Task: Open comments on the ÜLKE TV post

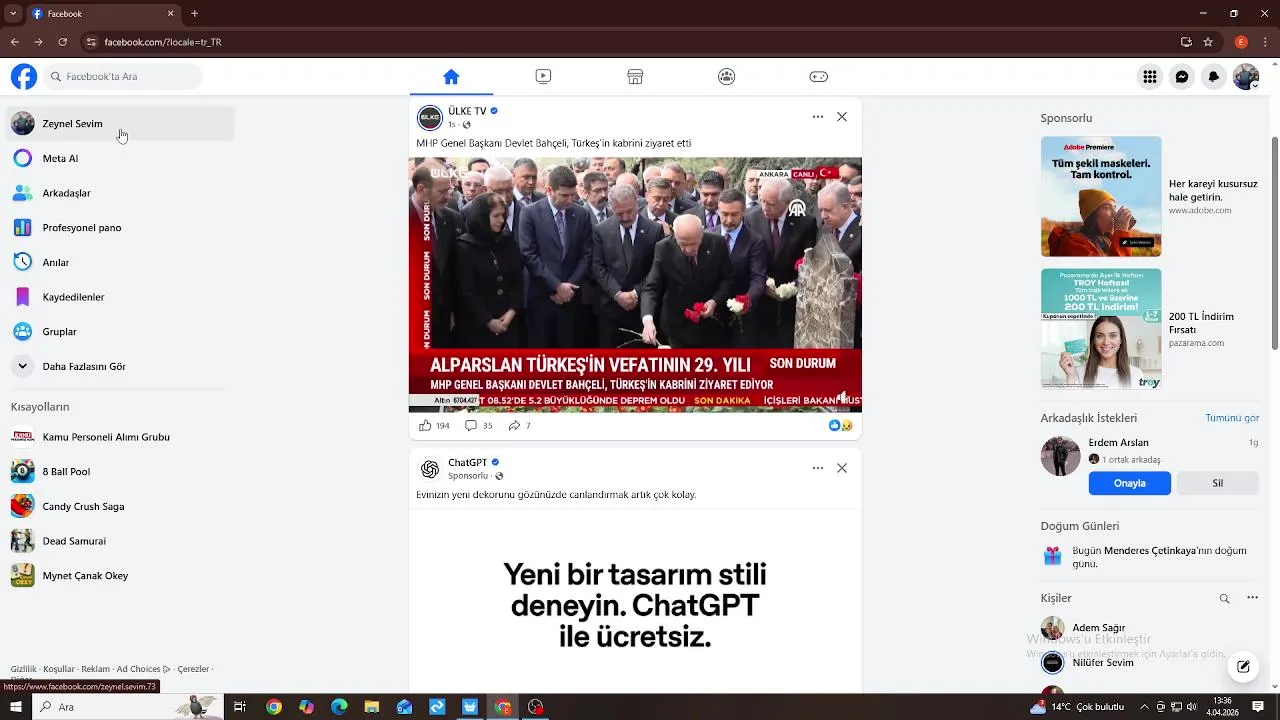Action: tap(479, 426)
